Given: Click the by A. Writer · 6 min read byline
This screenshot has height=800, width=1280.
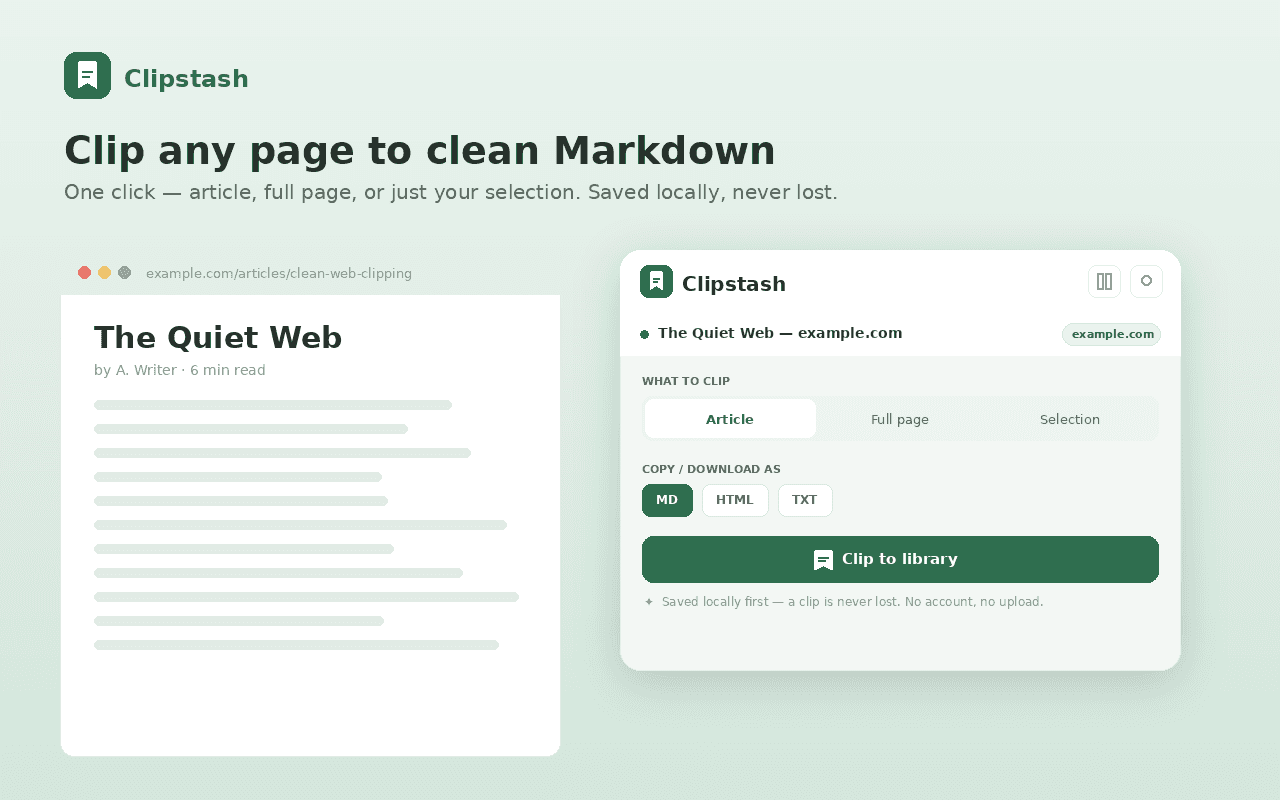Looking at the screenshot, I should tap(180, 370).
